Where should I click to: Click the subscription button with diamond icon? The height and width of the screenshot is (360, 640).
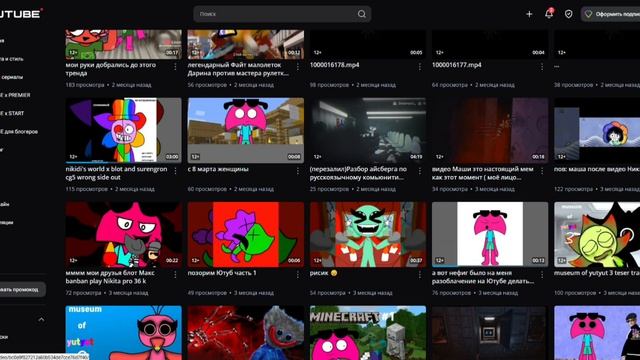pos(611,14)
